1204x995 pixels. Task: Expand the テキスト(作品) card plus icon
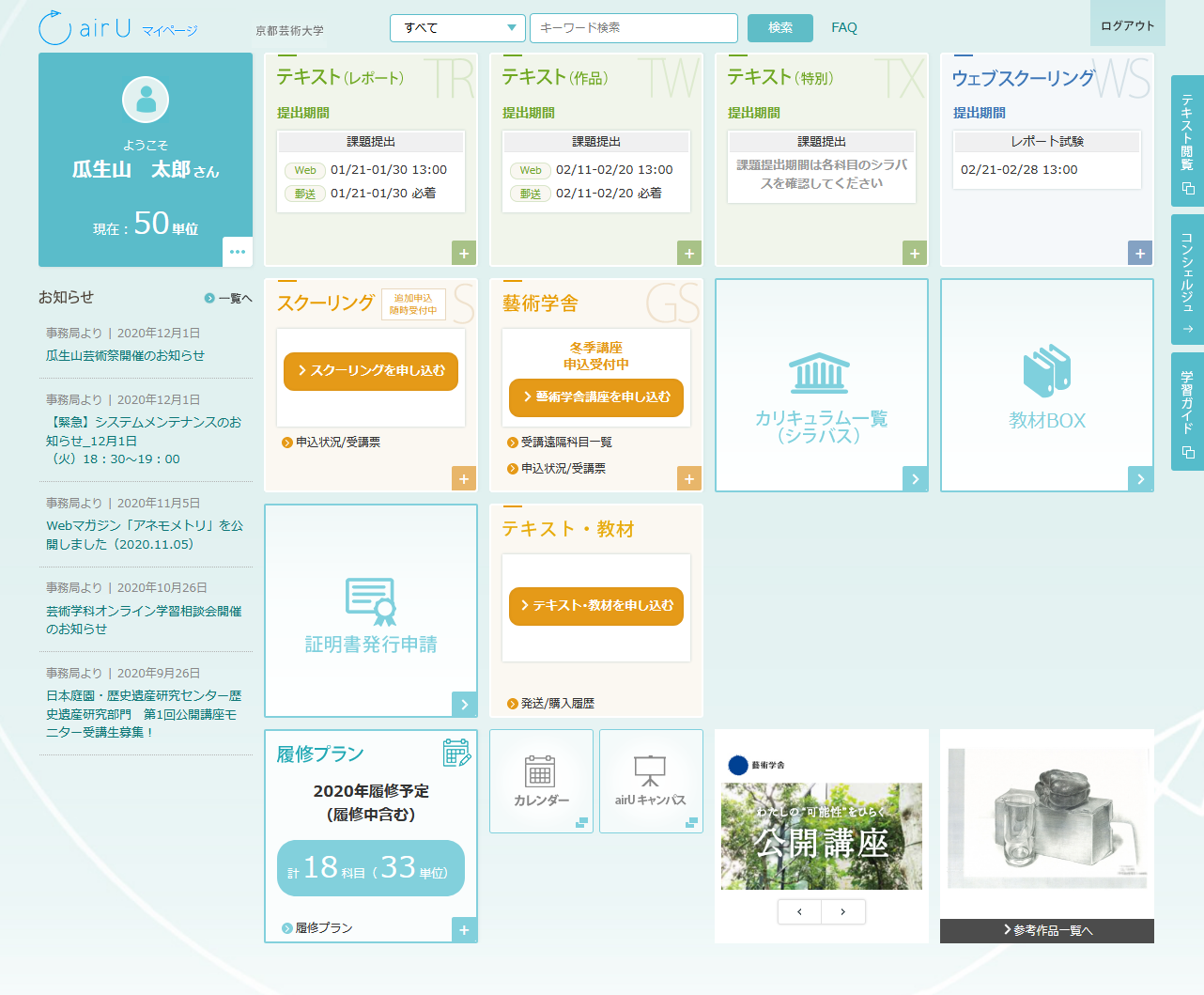pyautogui.click(x=689, y=254)
